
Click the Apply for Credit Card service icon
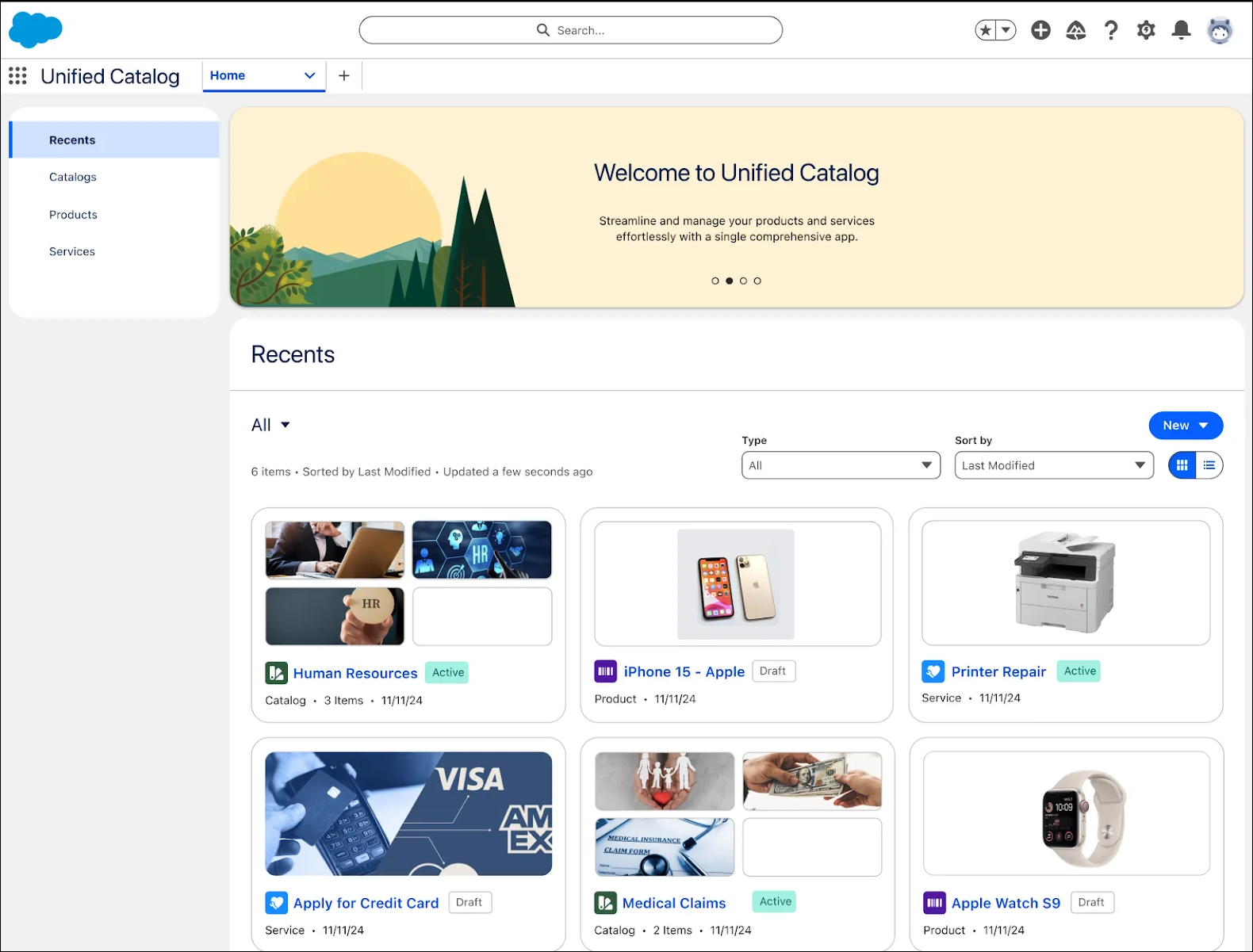[x=276, y=903]
